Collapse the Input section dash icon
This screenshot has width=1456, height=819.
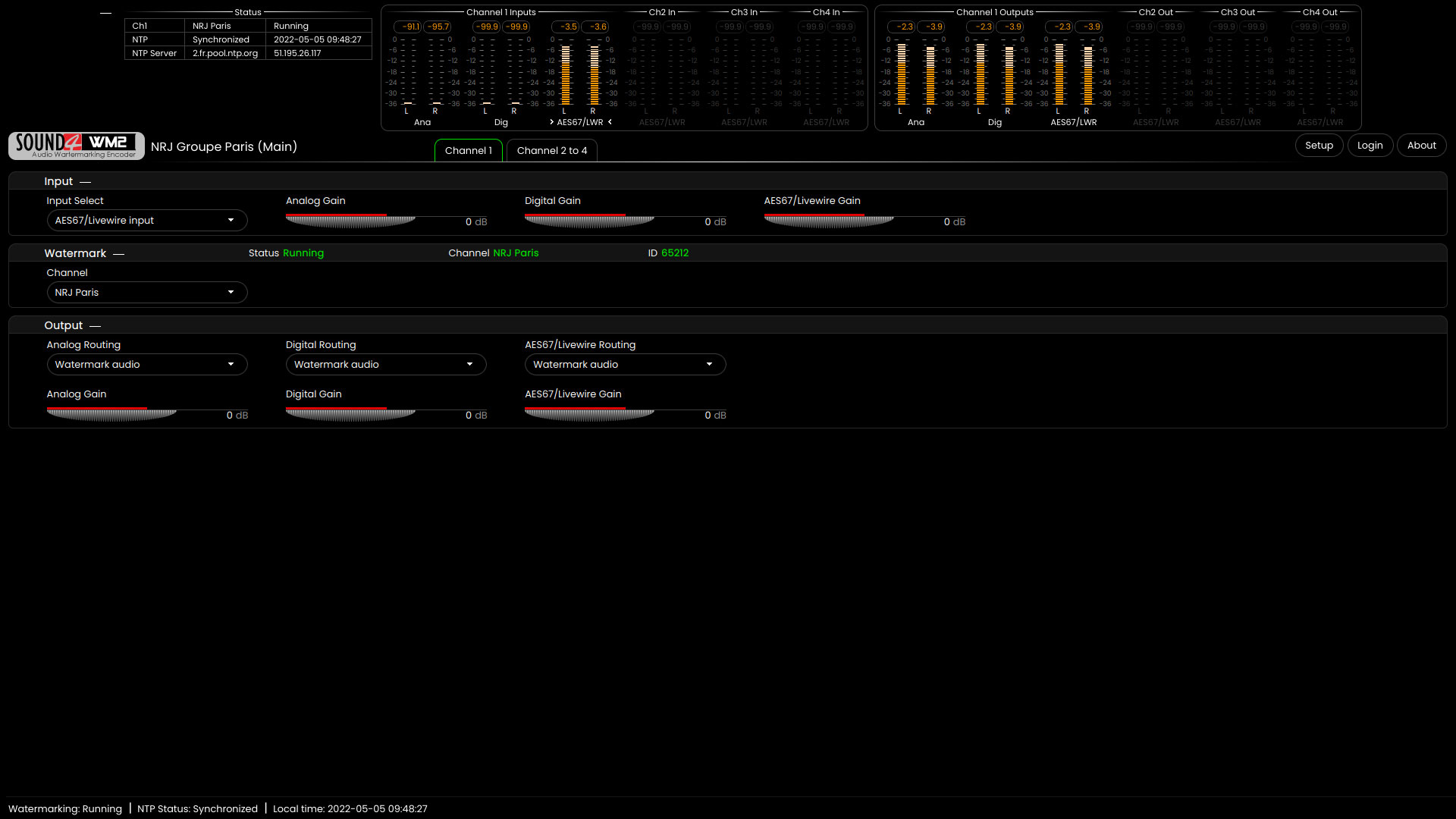(85, 182)
